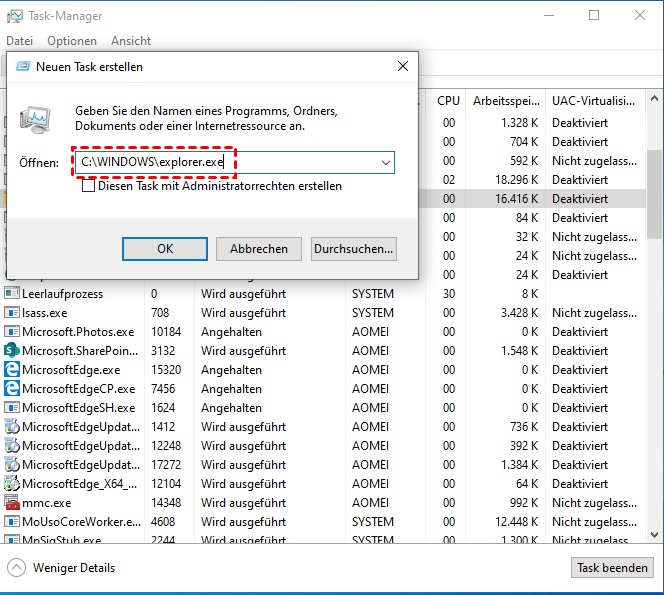Enable 'Diesen Task mit Administratorrechten erstellen' checkbox
664x595 pixels.
tap(89, 186)
